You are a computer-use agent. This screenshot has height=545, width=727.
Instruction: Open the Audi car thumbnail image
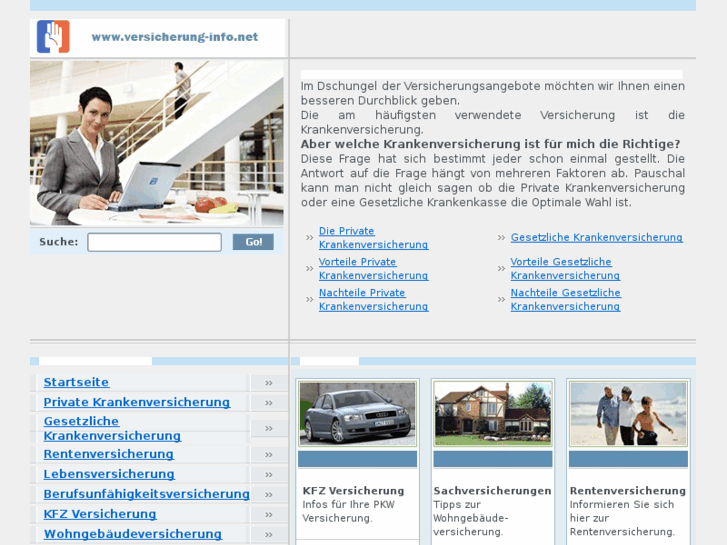point(357,414)
